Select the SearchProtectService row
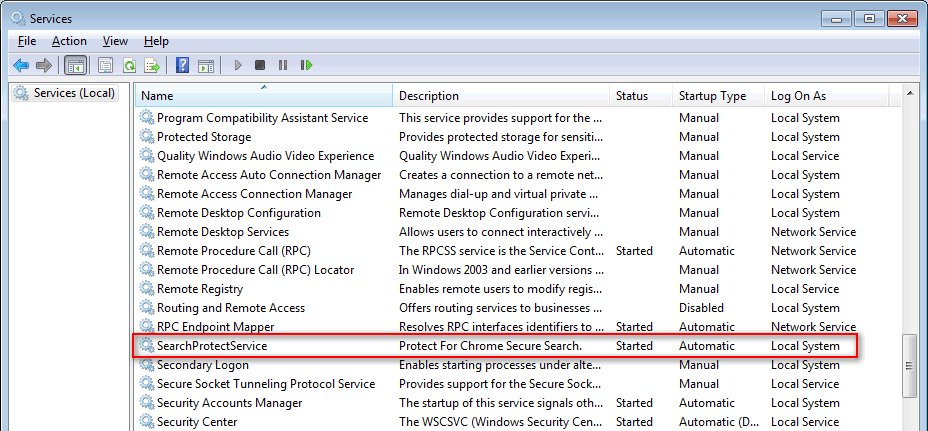 point(496,346)
